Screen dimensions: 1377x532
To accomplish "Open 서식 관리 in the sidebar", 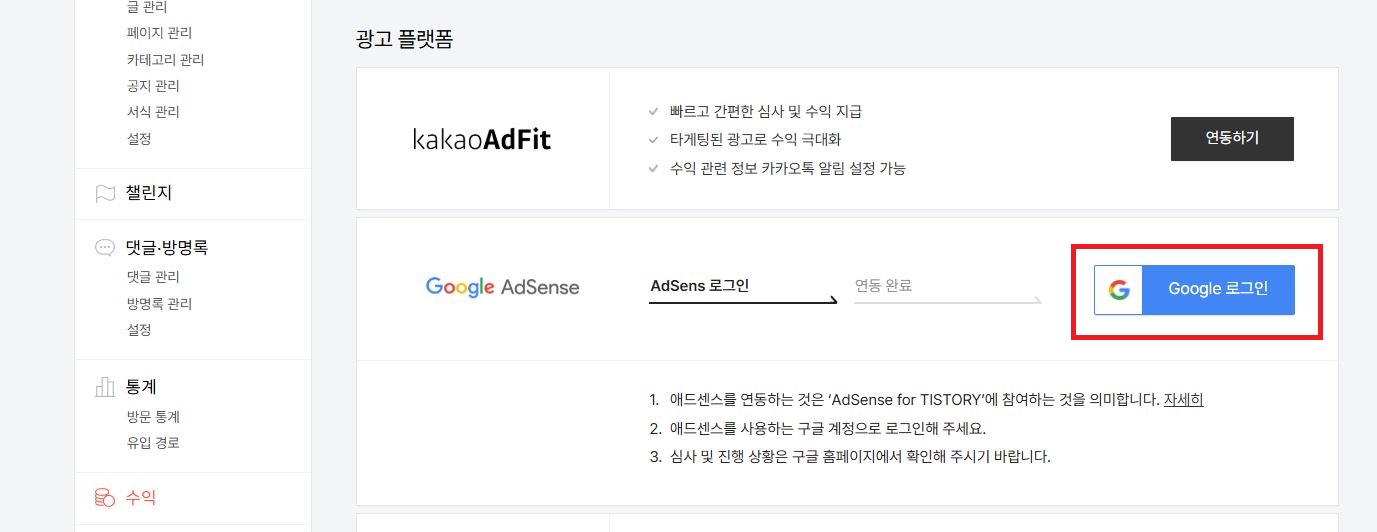I will pos(153,111).
